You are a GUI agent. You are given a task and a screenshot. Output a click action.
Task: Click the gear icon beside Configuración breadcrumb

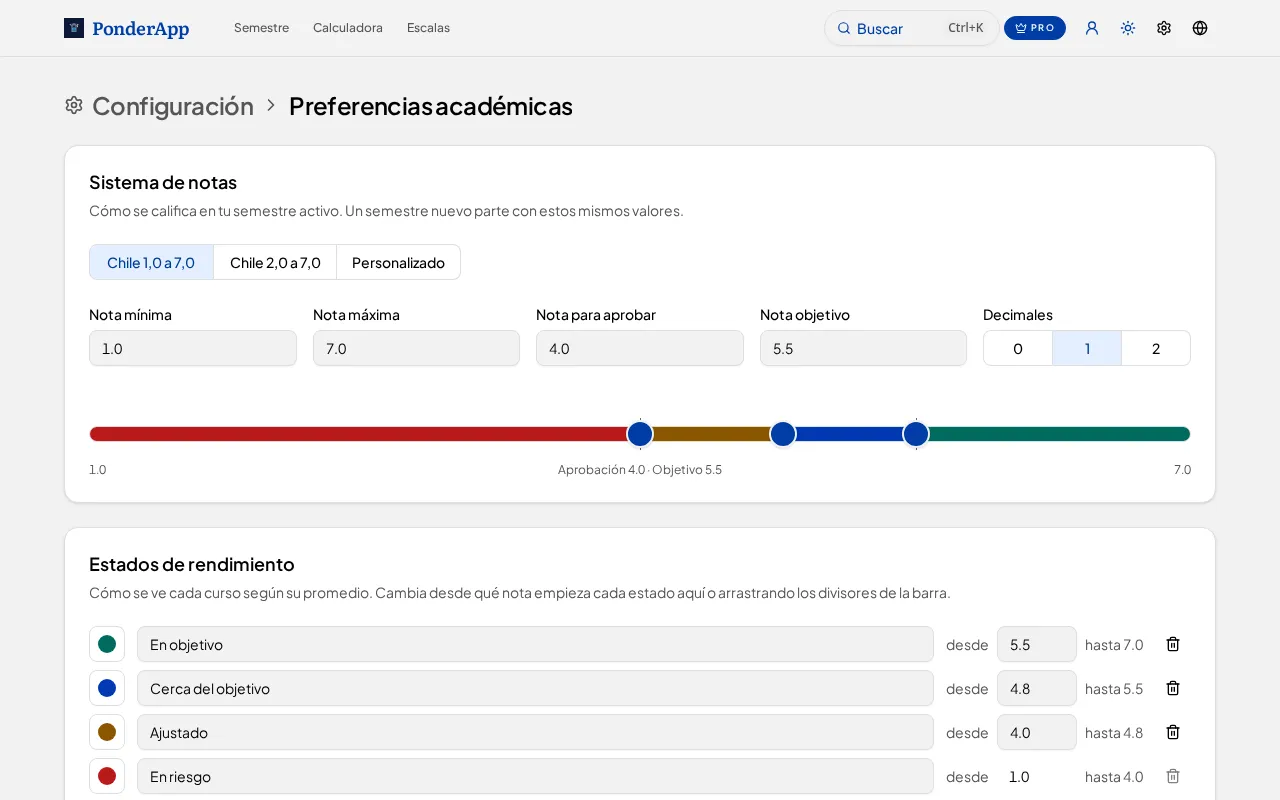click(74, 105)
